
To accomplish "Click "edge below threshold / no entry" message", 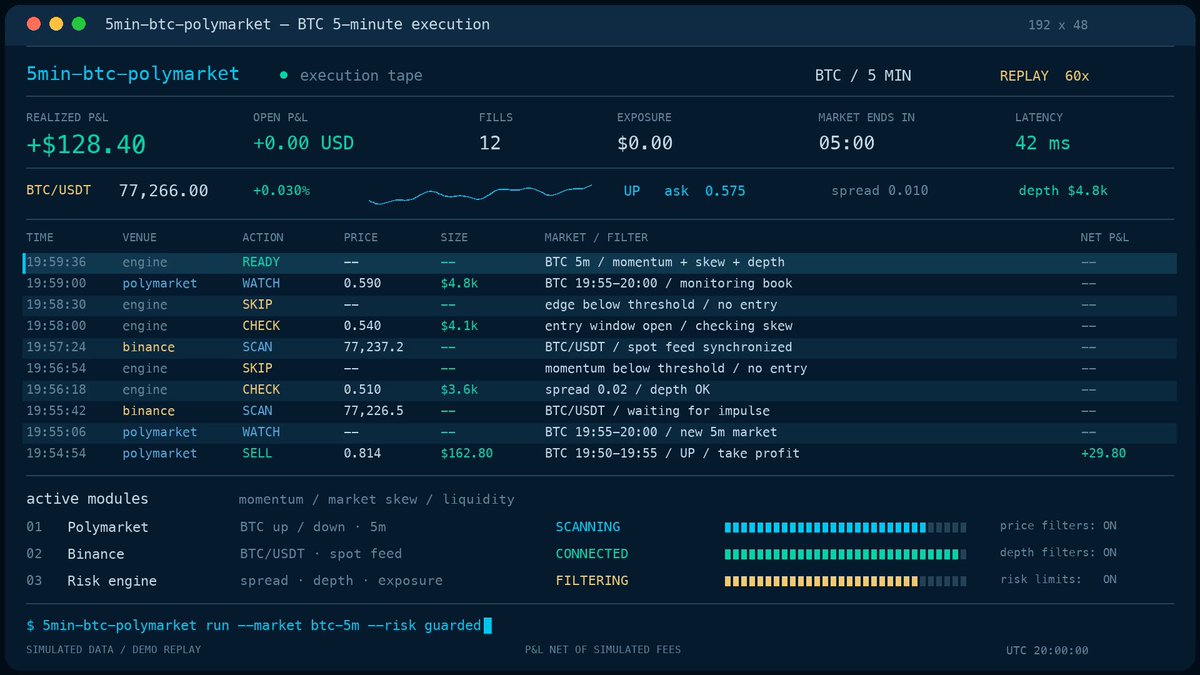I will [x=661, y=305].
